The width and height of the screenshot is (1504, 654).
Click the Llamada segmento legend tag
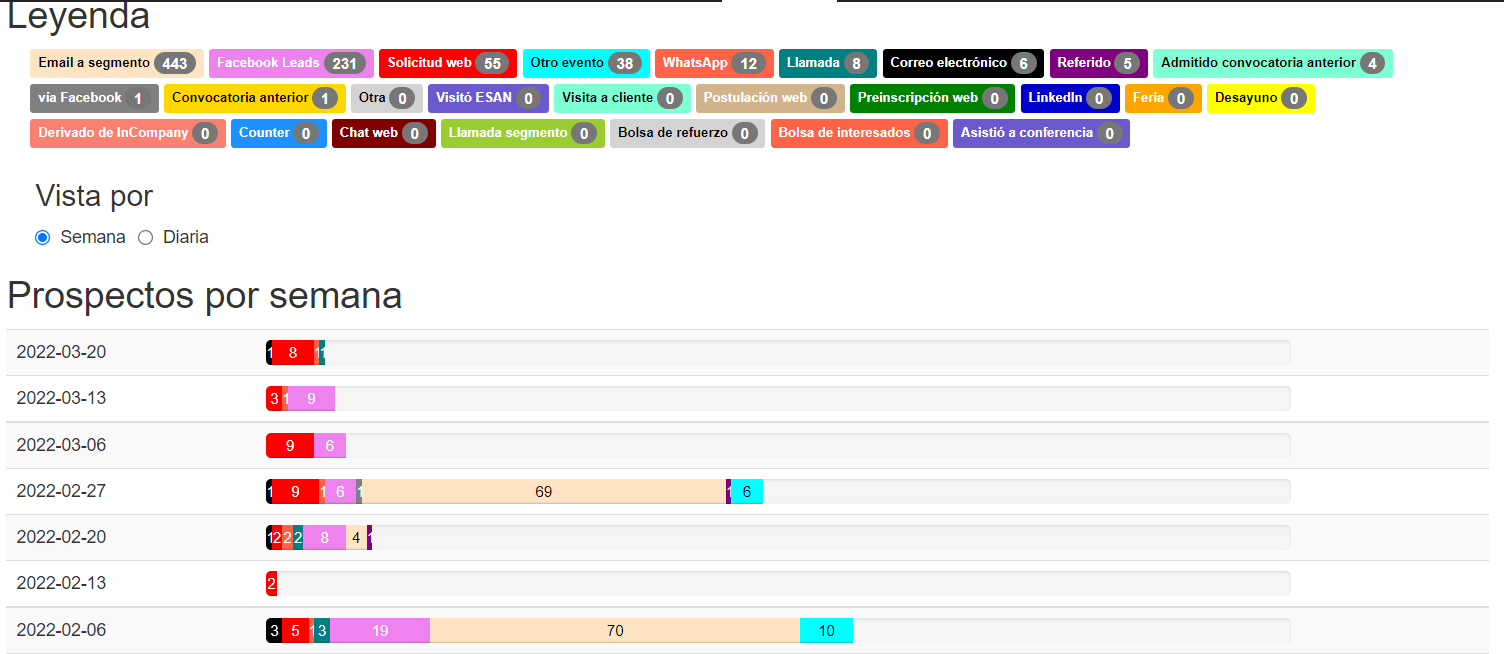point(523,133)
